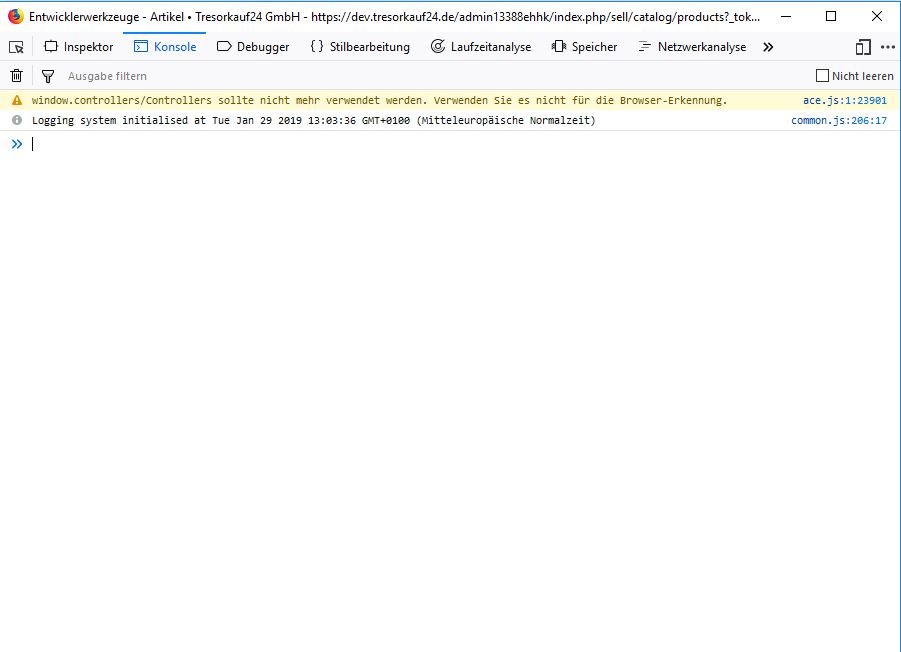Clear console output with trash icon

point(17,76)
